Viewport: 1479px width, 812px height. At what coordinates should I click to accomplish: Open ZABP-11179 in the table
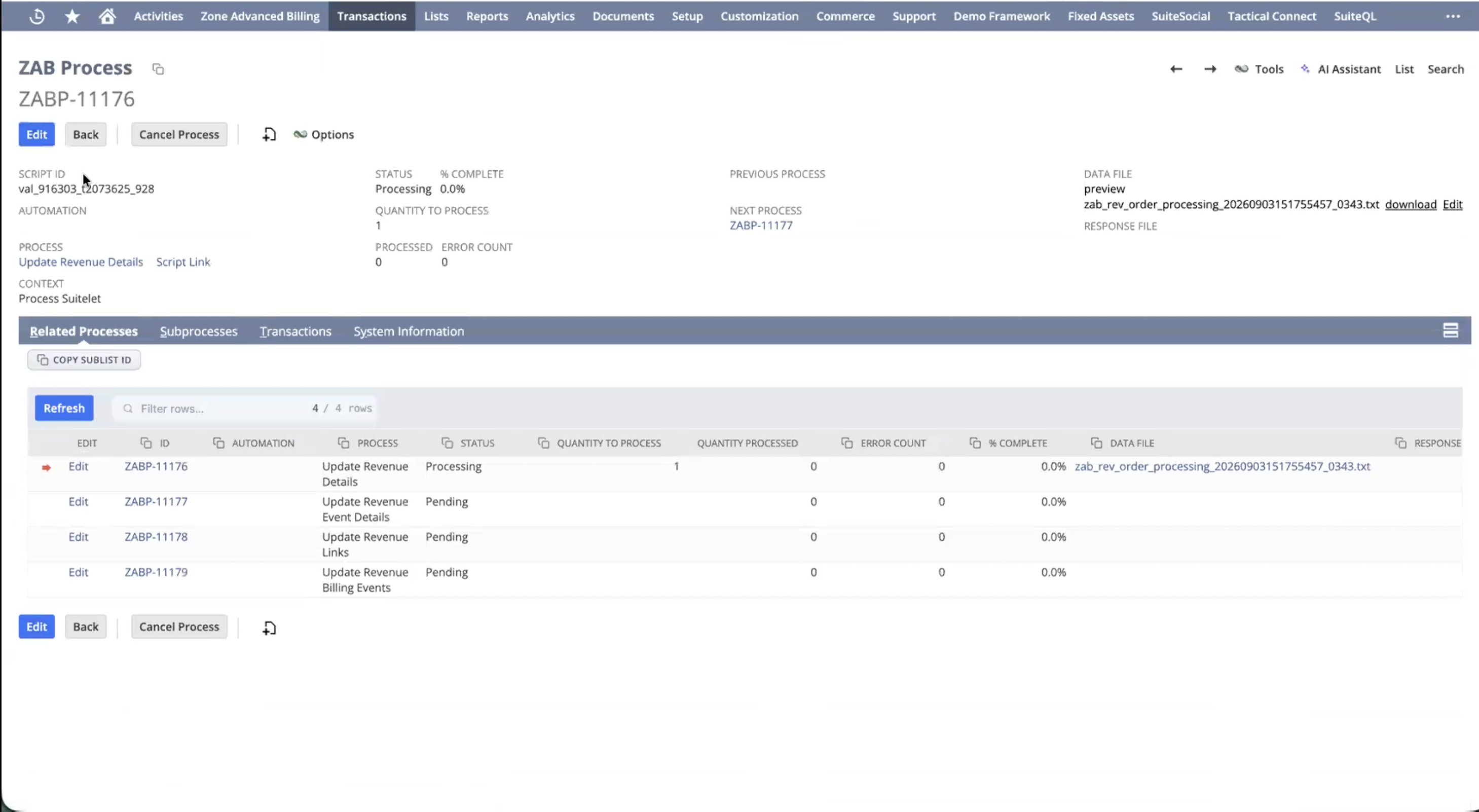pos(156,572)
